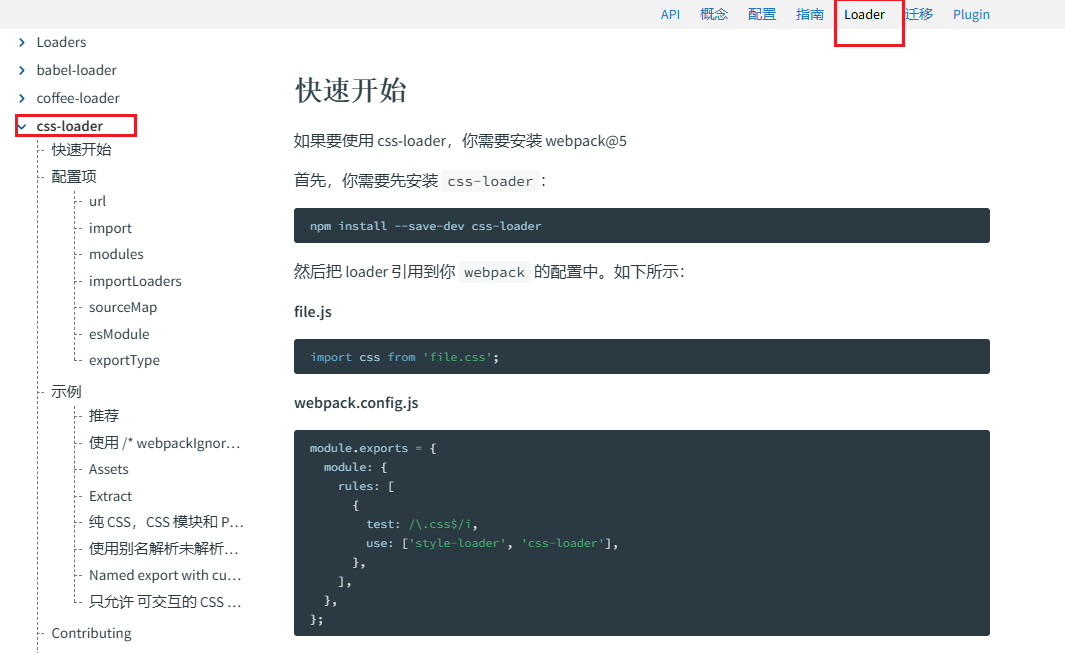Screen dimensions: 1065x653
Task: Open 推荐 example in sidebar
Action: [103, 416]
